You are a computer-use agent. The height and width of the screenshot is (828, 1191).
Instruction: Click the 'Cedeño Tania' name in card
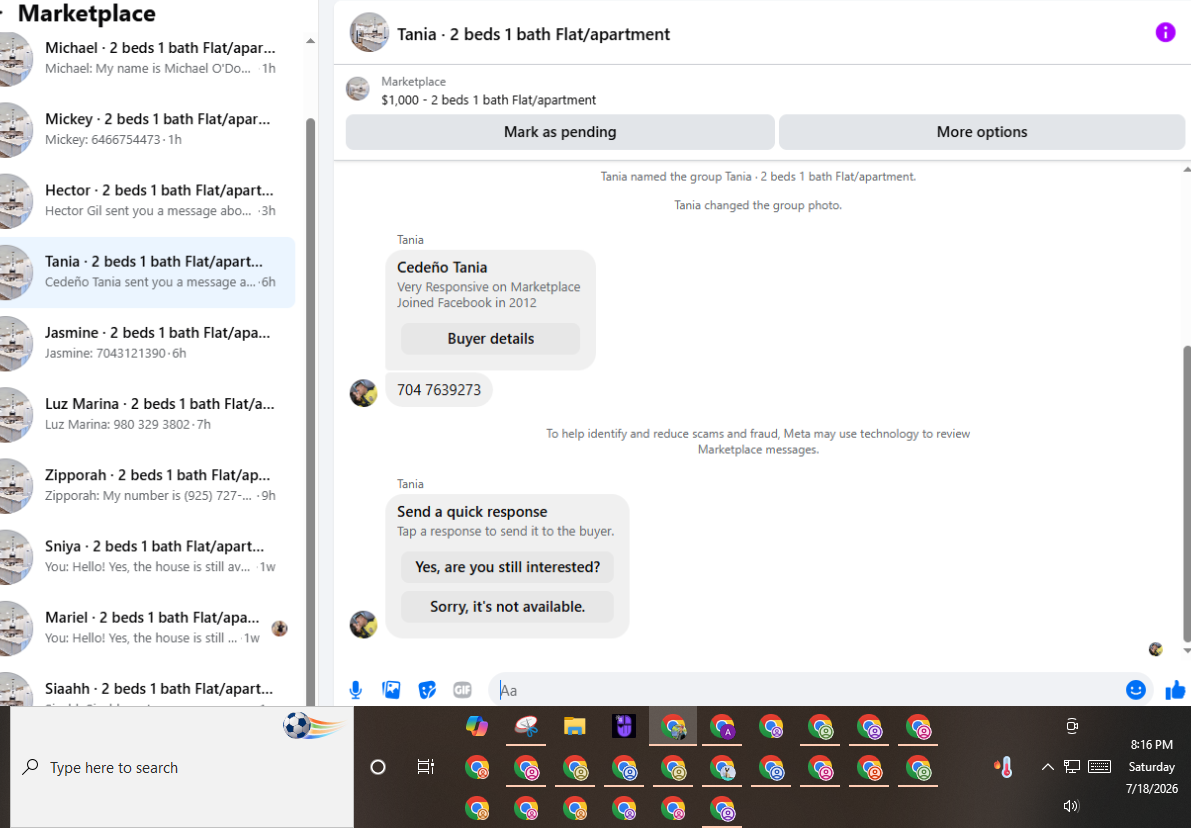[x=442, y=267]
